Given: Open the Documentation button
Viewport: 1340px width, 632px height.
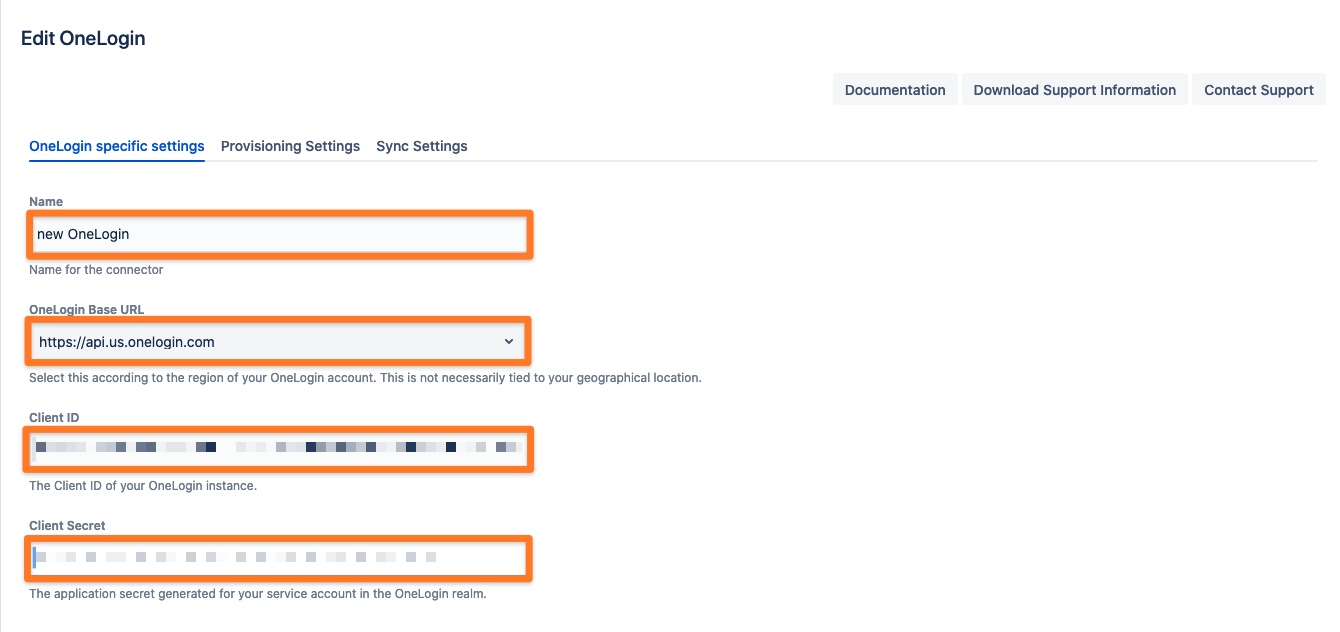Looking at the screenshot, I should coord(895,89).
